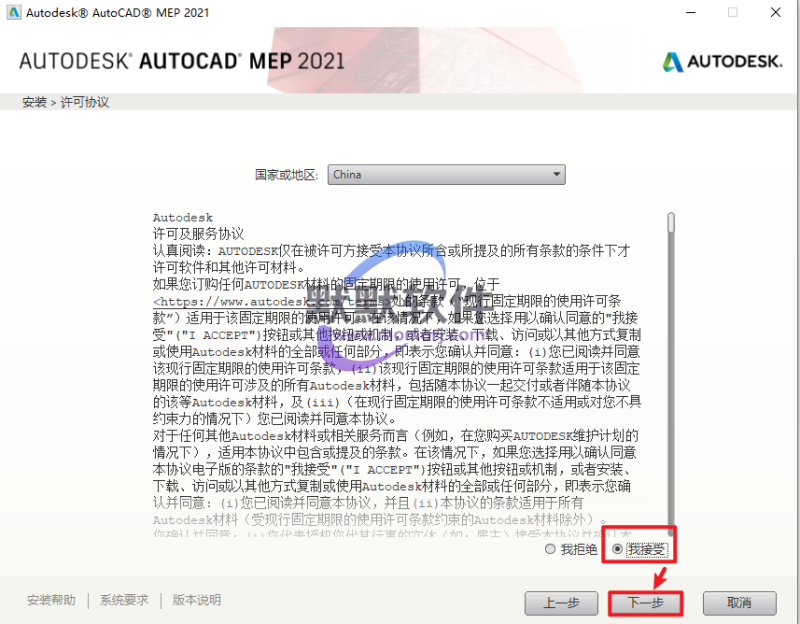Click the 安装 breadcrumb item

[x=34, y=103]
